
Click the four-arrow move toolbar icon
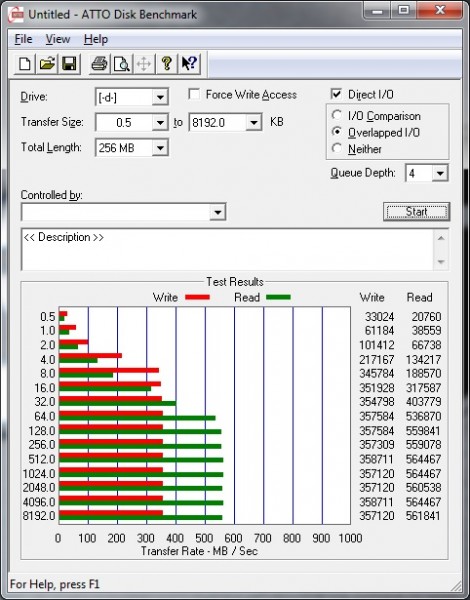144,64
